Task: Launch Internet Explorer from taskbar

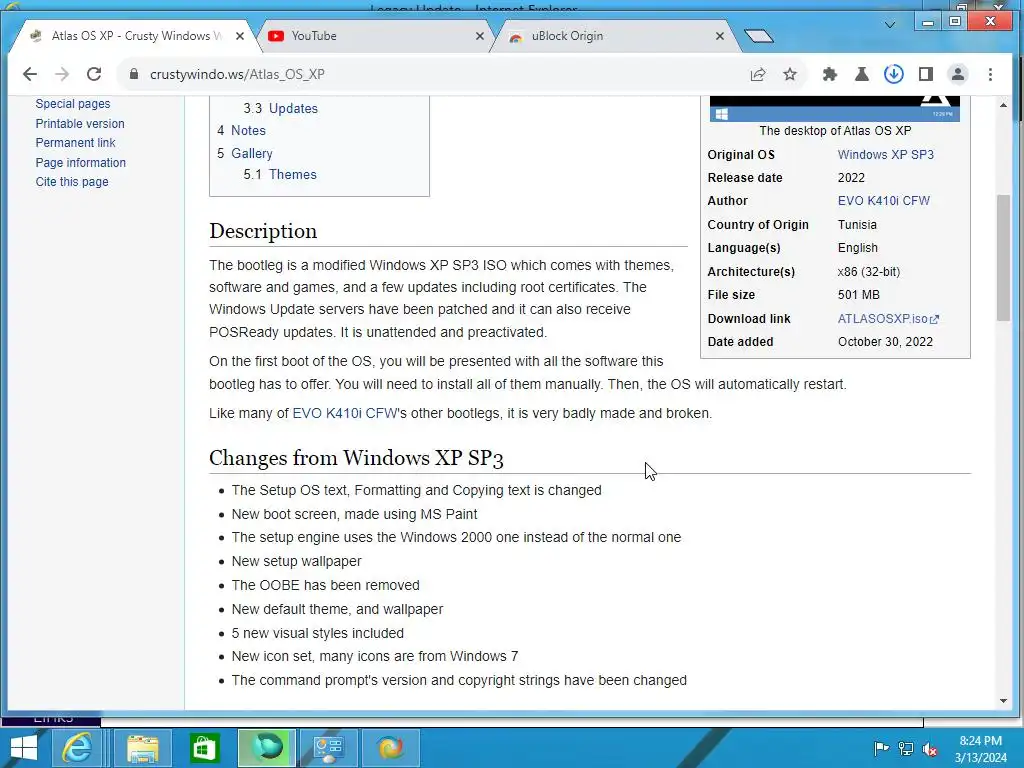Action: pyautogui.click(x=77, y=748)
